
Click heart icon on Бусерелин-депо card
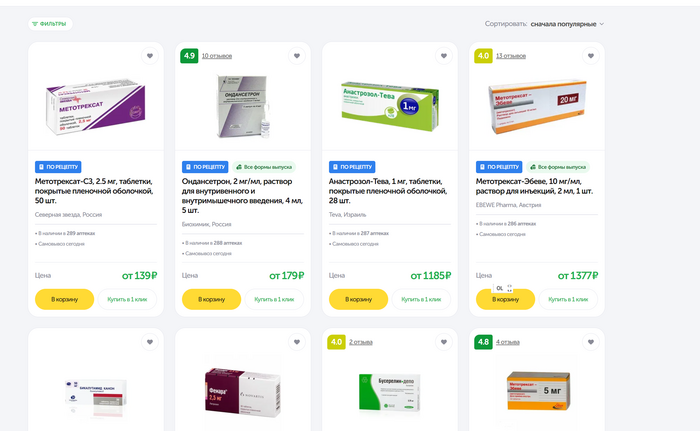tap(444, 342)
